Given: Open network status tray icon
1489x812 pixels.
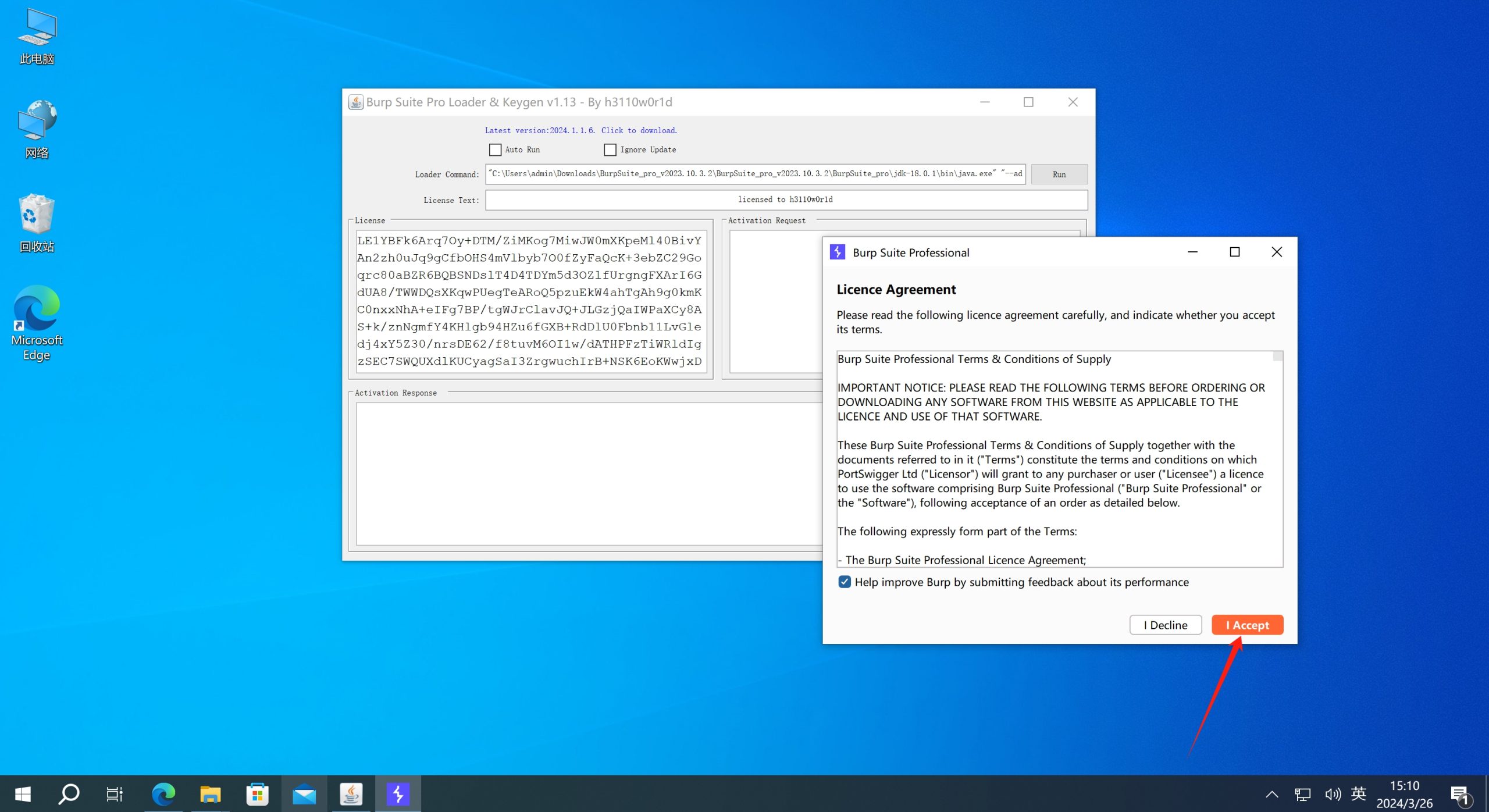Looking at the screenshot, I should click(x=1302, y=794).
